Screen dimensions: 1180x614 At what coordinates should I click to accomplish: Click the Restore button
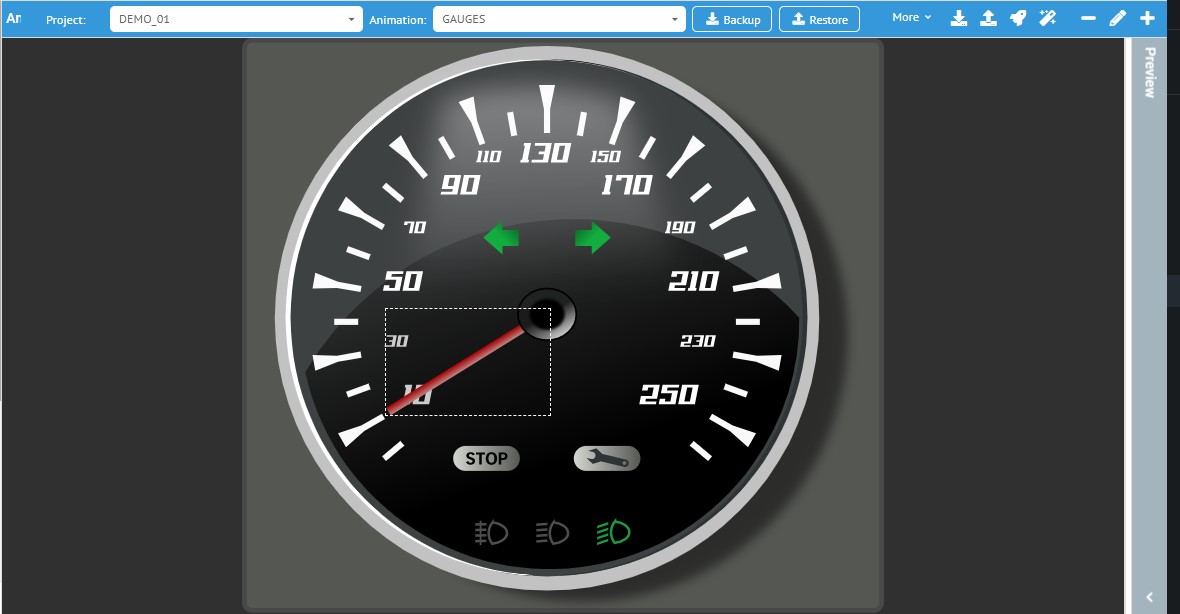click(819, 19)
